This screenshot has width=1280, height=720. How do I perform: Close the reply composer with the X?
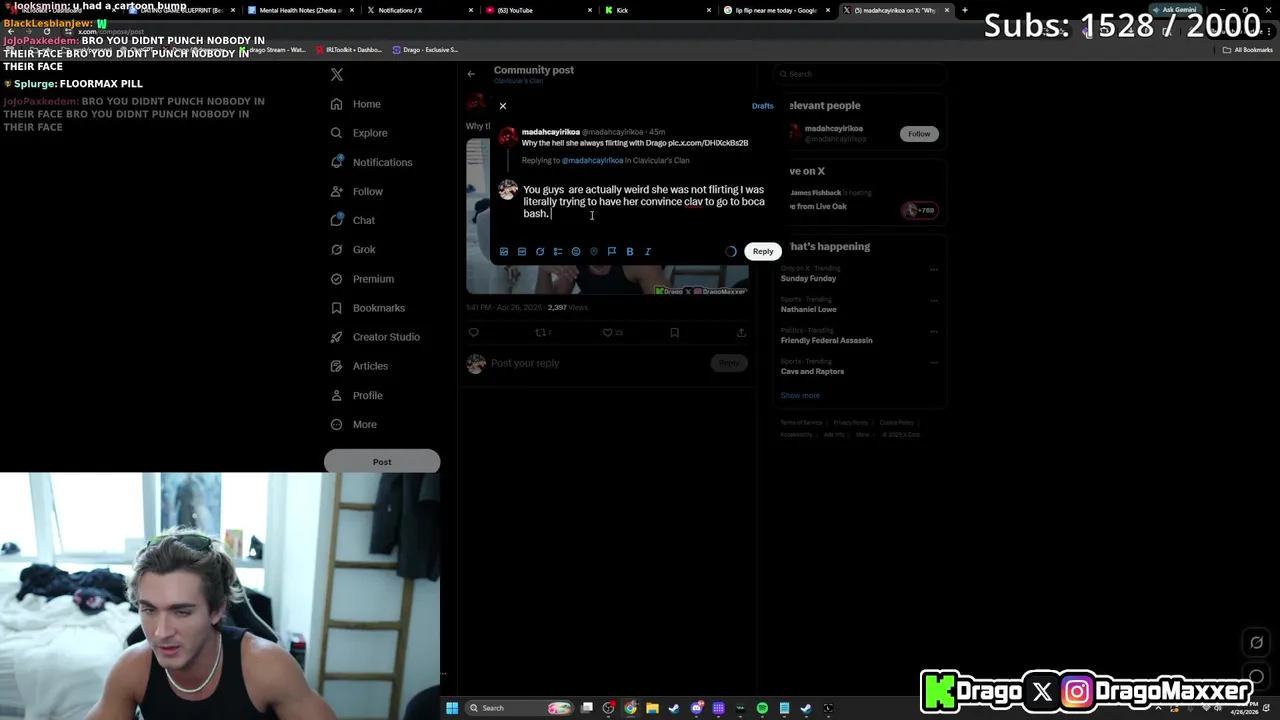coord(503,106)
